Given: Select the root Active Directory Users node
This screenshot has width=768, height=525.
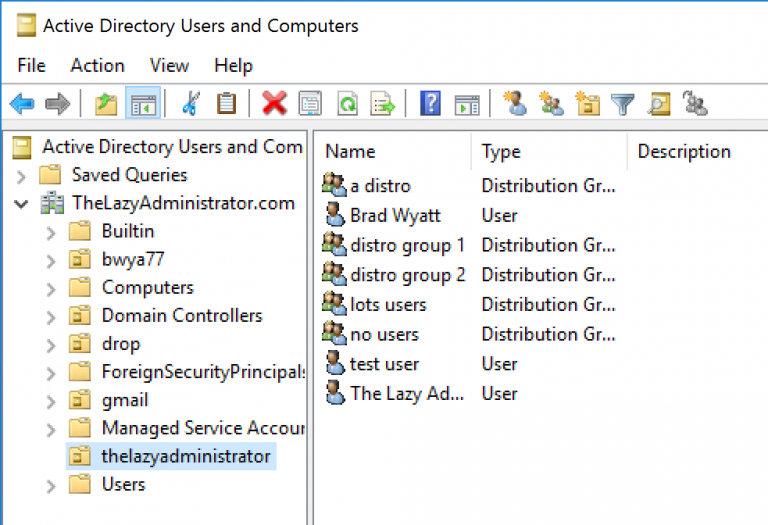Looking at the screenshot, I should click(x=172, y=147).
